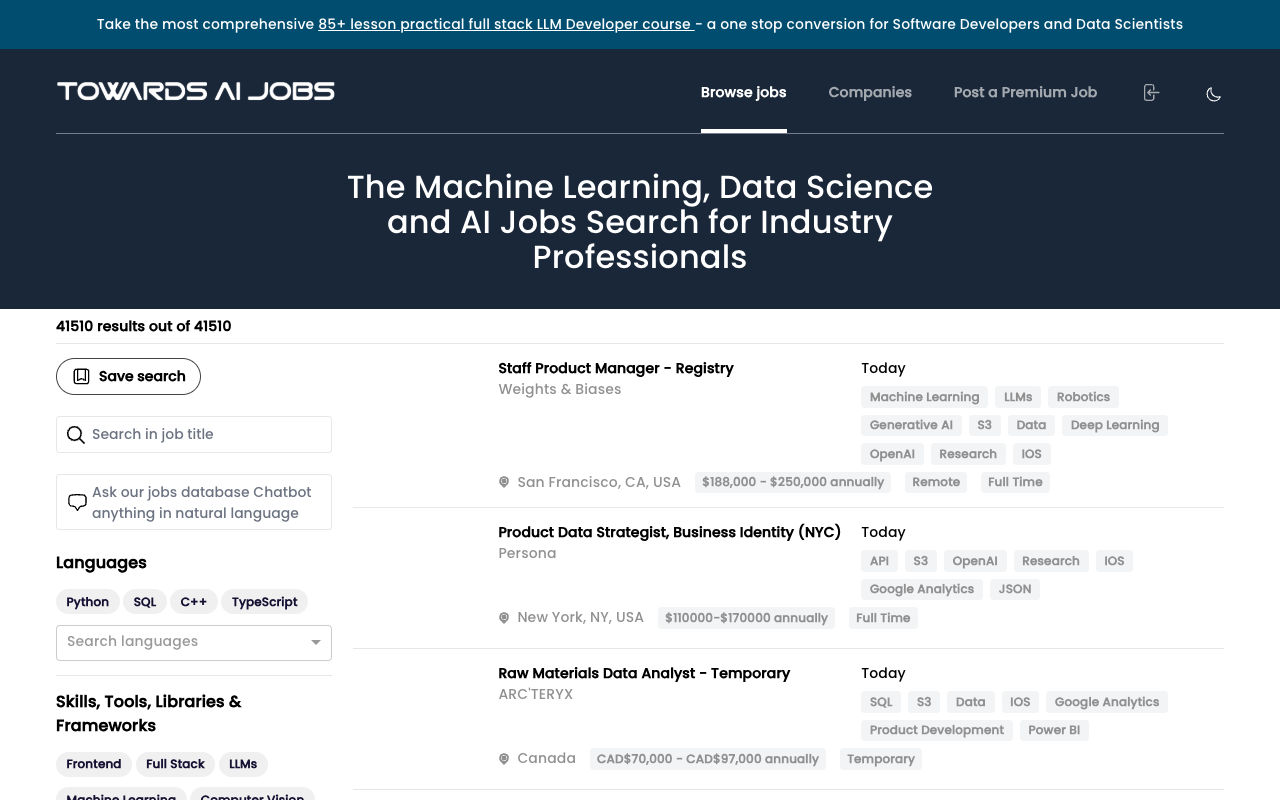Click the Remote tag on the first job
The width and height of the screenshot is (1280, 800).
(x=936, y=482)
